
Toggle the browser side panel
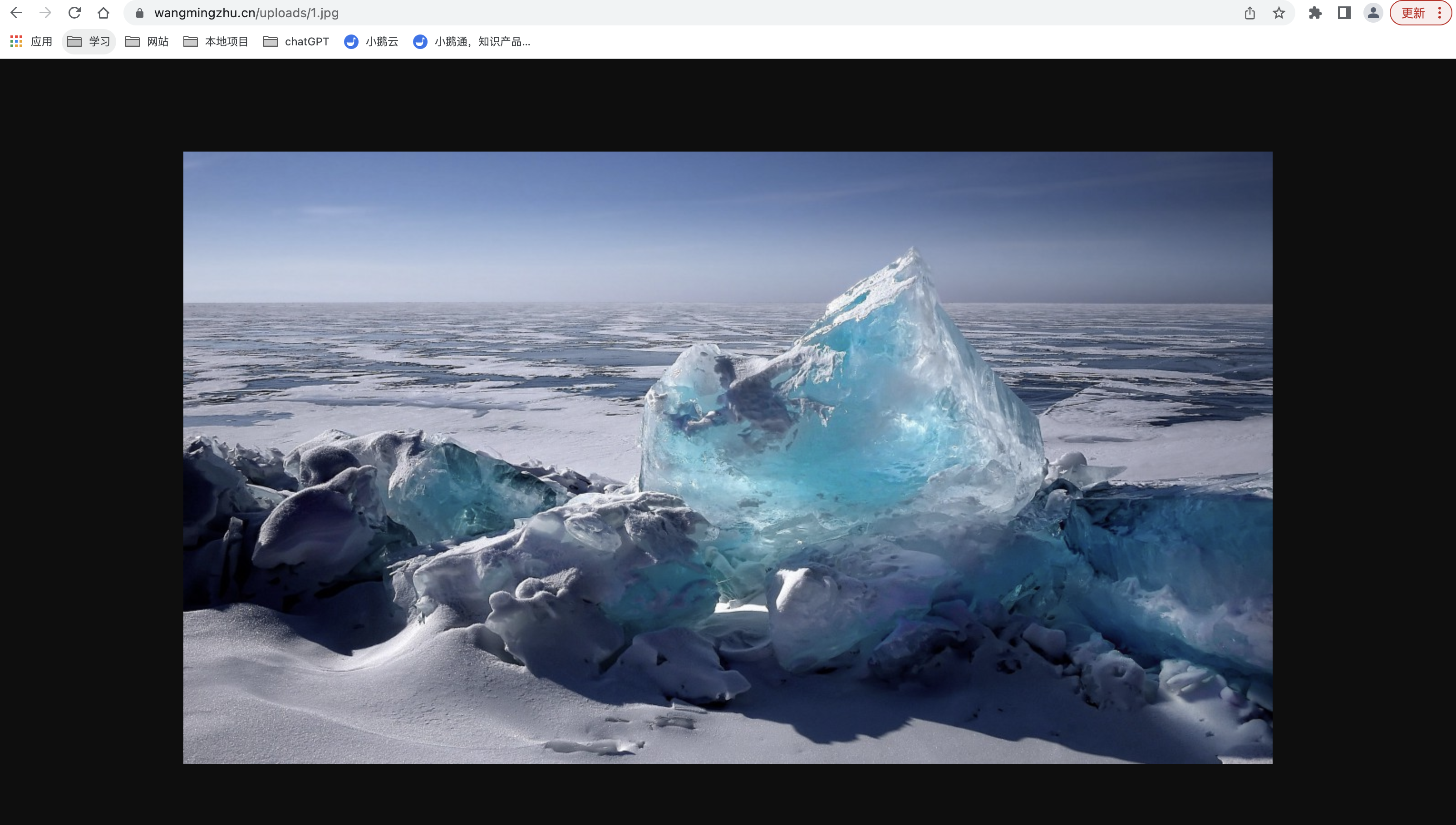coord(1344,12)
